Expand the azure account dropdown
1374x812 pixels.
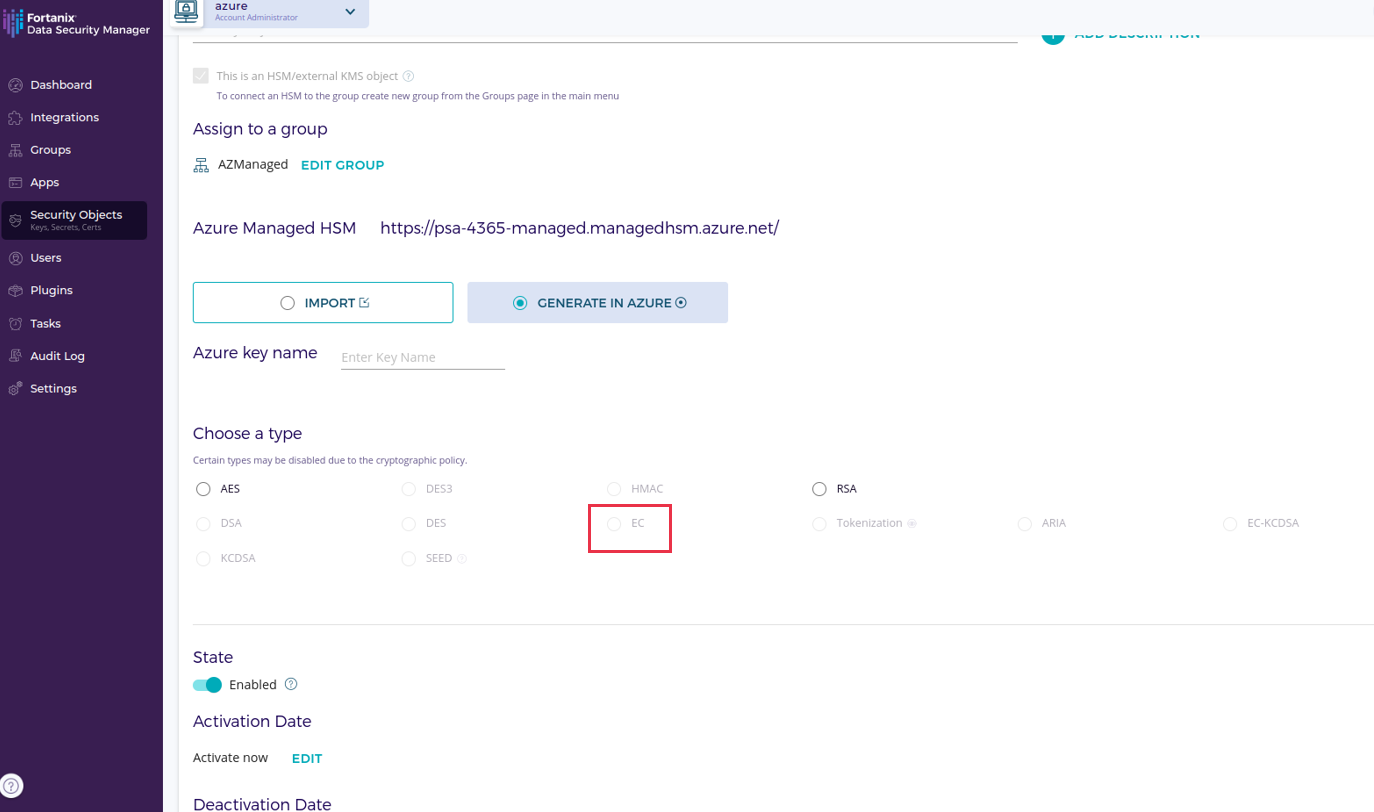coord(350,12)
